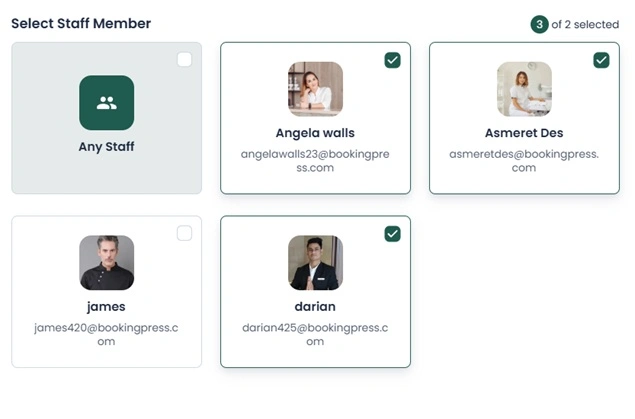The height and width of the screenshot is (419, 635).
Task: Deselect the darian checkbox
Action: 392,233
